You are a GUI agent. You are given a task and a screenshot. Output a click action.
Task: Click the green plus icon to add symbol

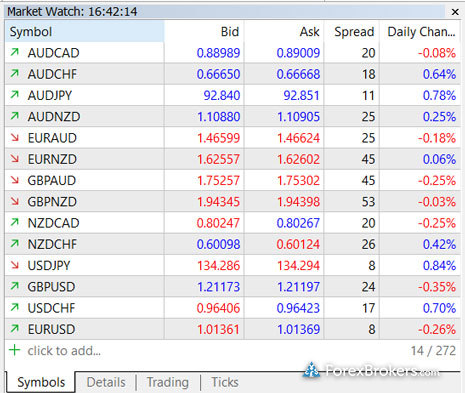pyautogui.click(x=14, y=350)
